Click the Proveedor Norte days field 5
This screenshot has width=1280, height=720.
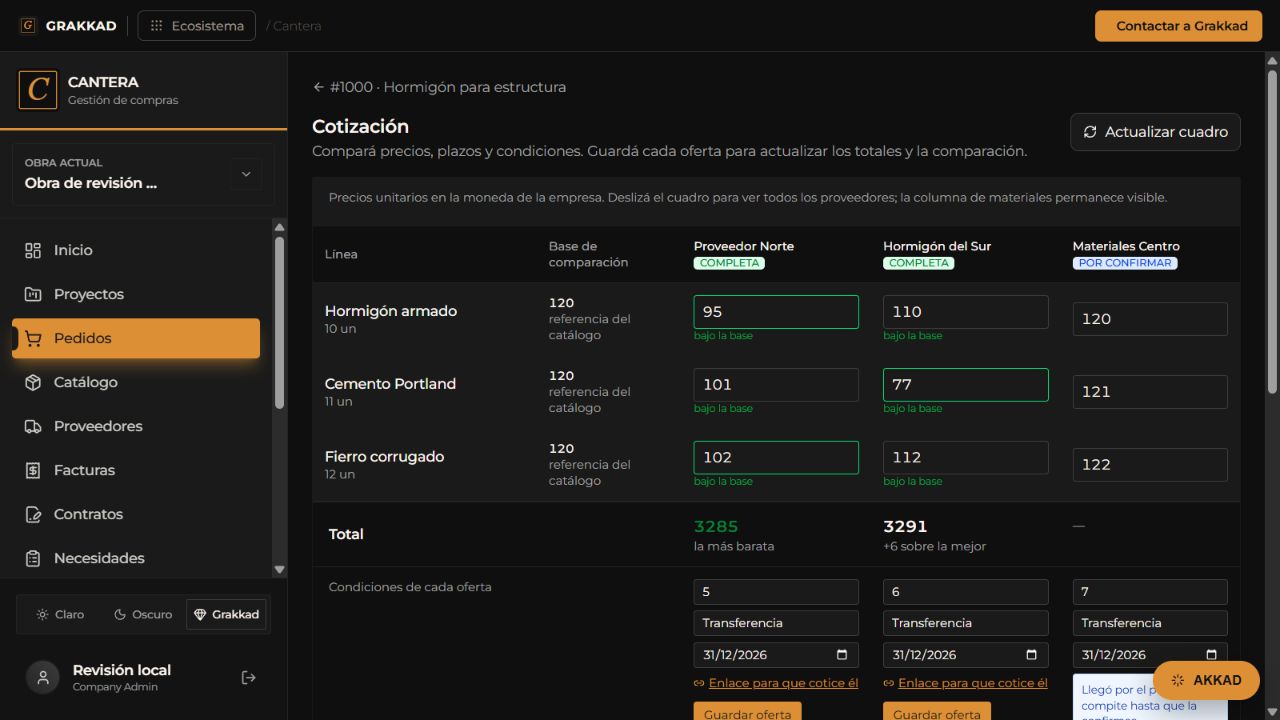coord(776,592)
